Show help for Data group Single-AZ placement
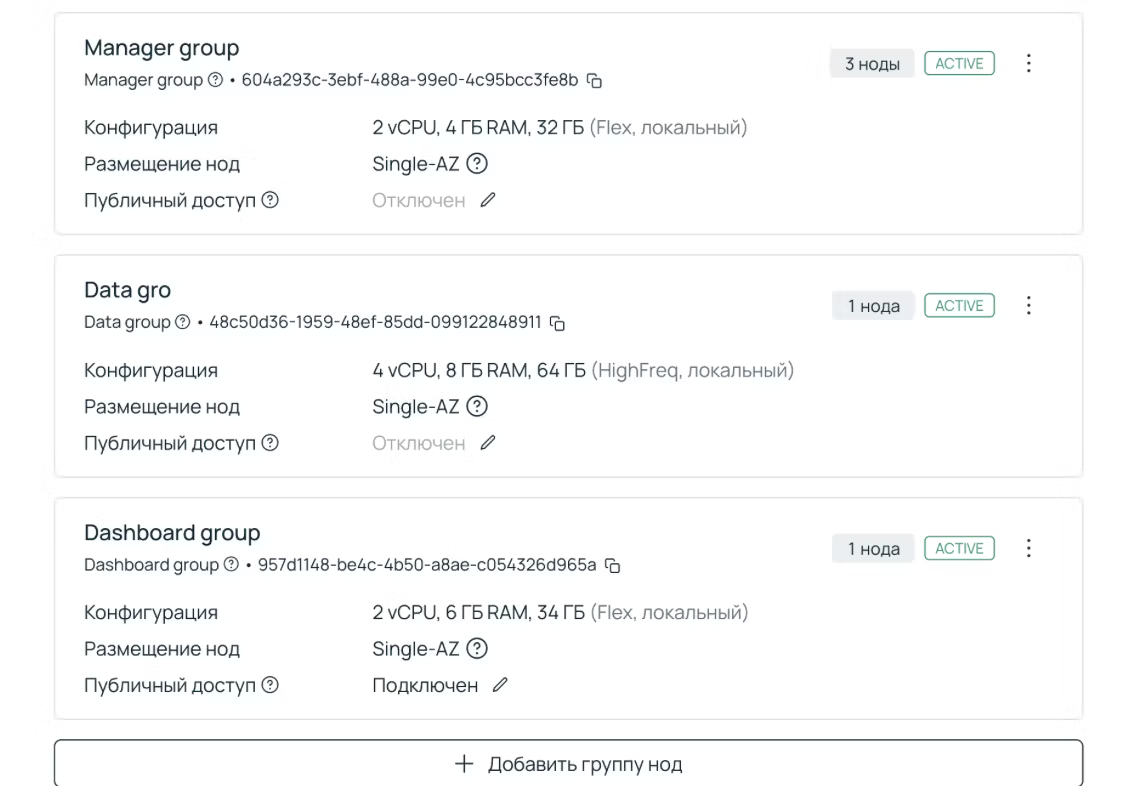1146x786 pixels. (477, 407)
